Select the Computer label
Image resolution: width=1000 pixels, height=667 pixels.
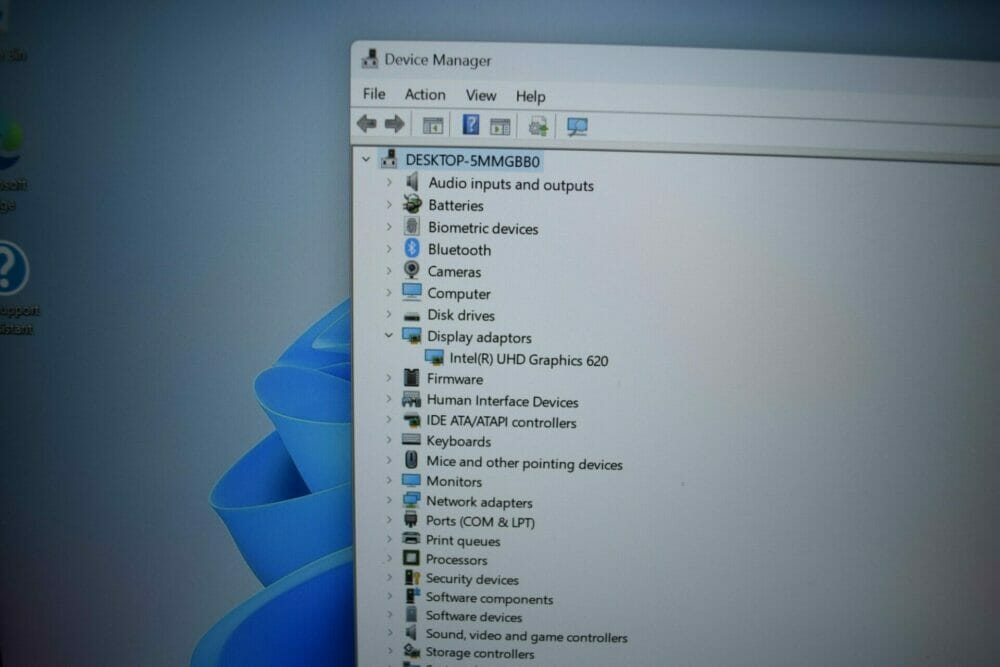(459, 294)
